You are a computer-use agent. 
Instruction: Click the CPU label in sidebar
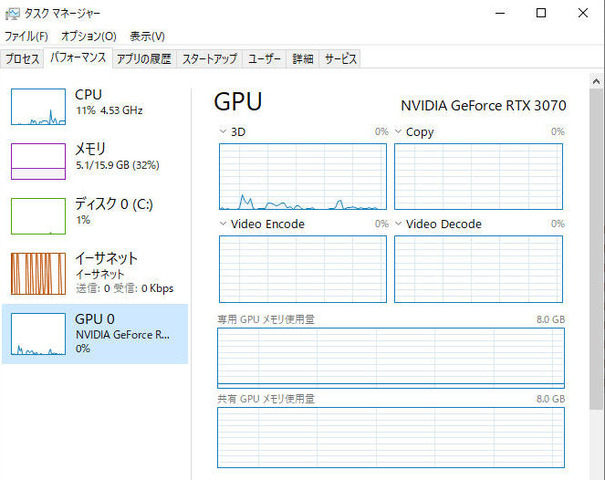[88, 95]
